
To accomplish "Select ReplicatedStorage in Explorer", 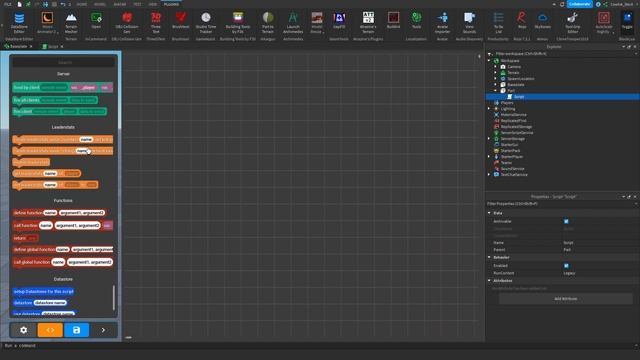I will point(516,127).
